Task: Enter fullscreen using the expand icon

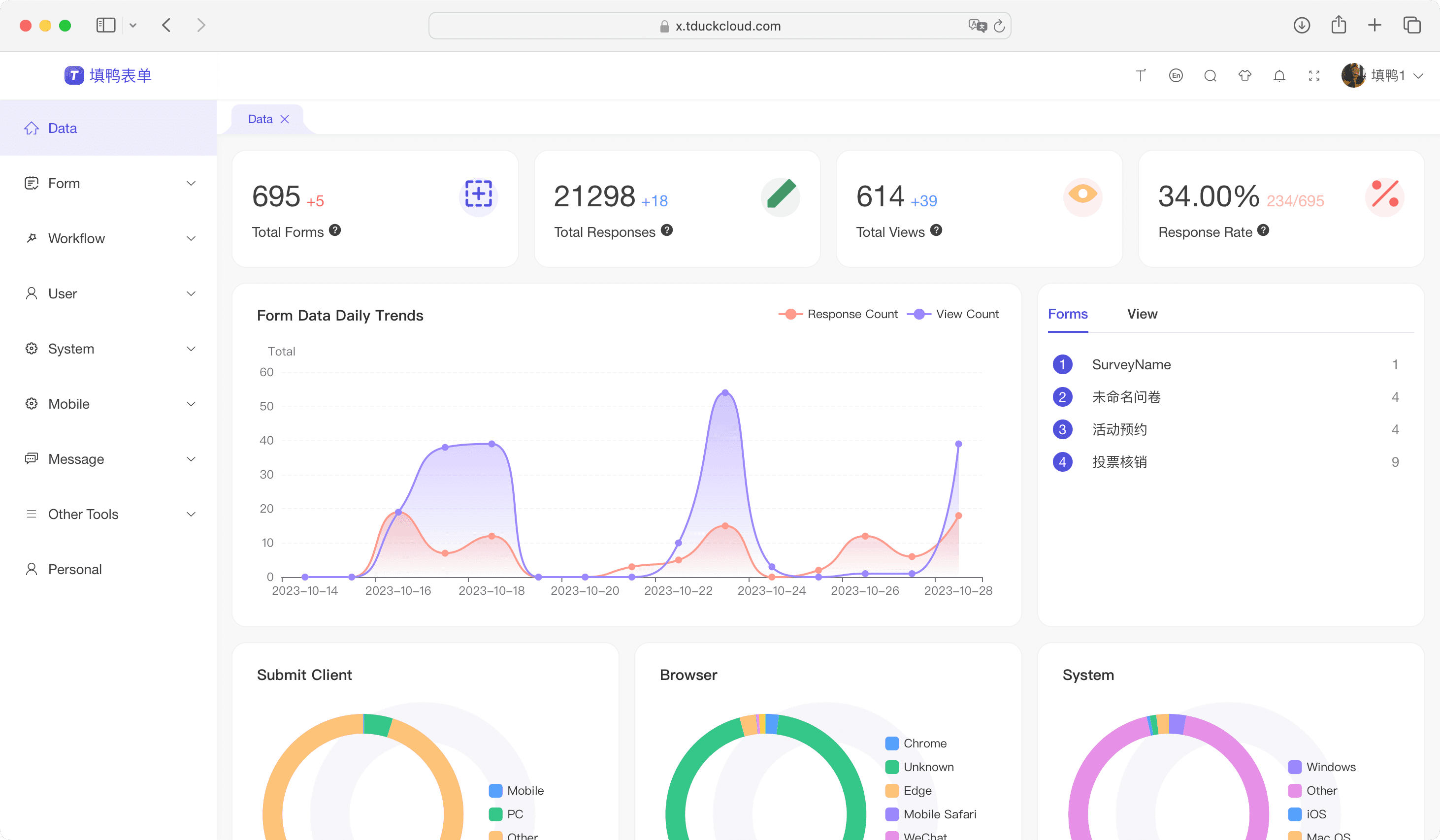Action: click(1314, 75)
